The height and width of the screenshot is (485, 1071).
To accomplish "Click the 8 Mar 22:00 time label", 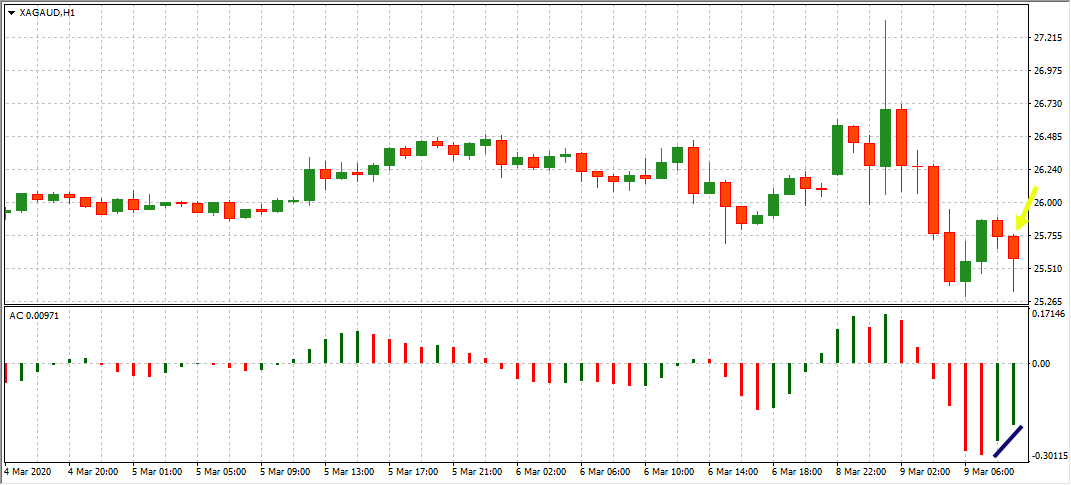I will pos(860,472).
